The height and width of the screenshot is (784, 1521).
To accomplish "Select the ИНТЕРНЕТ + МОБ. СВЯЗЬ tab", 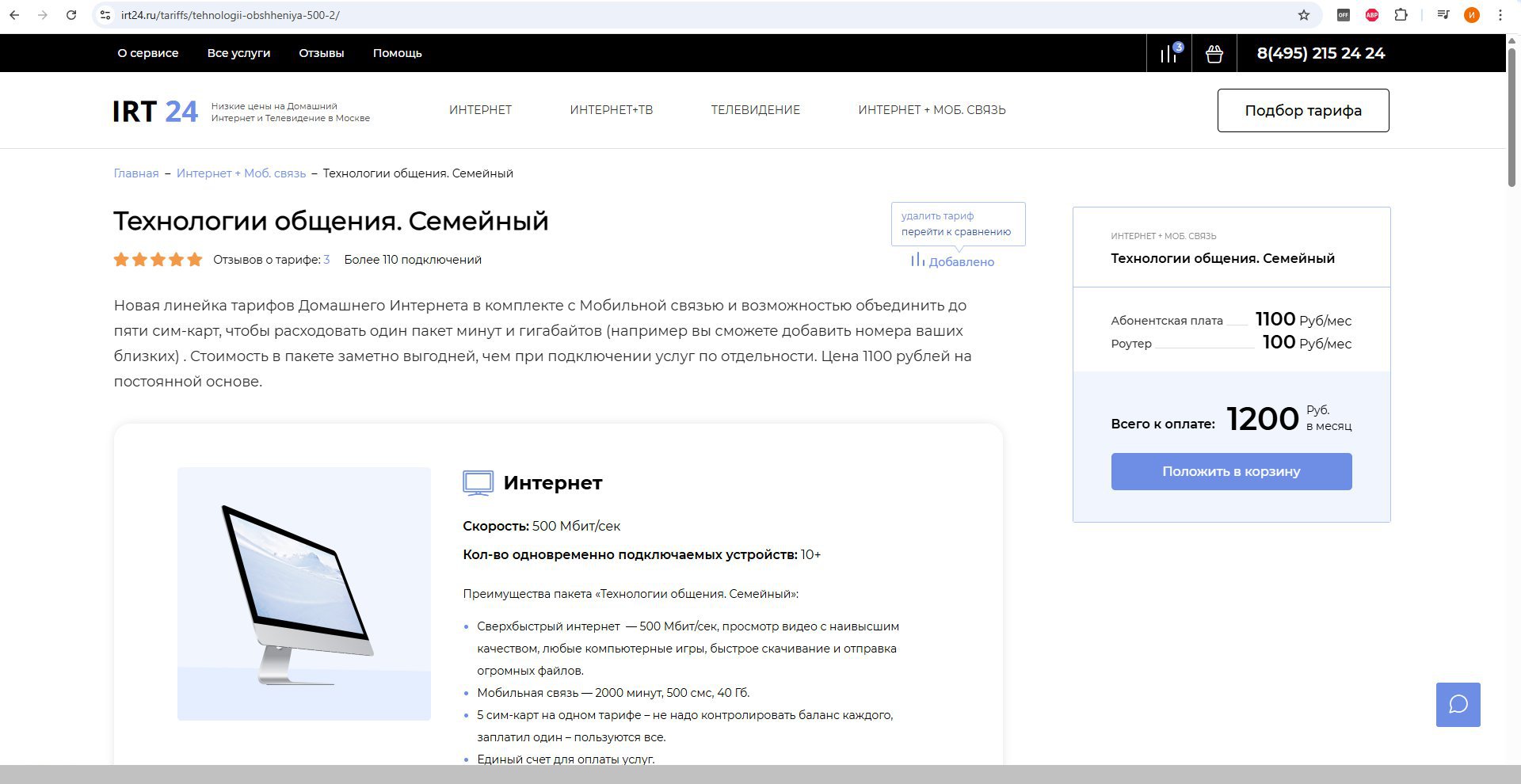I will tap(932, 110).
